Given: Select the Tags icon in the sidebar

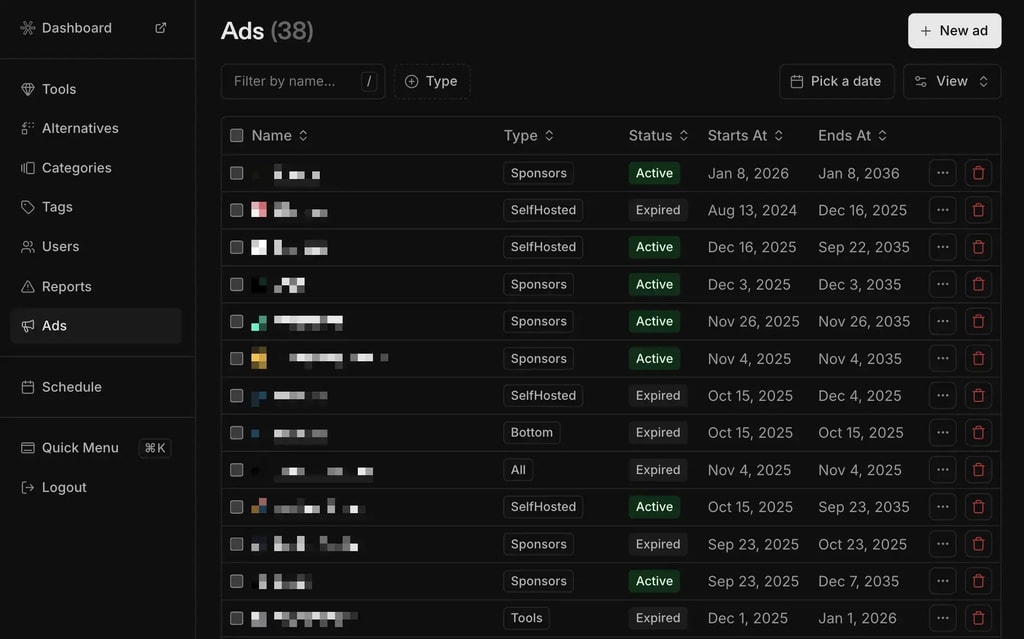Looking at the screenshot, I should pyautogui.click(x=29, y=207).
